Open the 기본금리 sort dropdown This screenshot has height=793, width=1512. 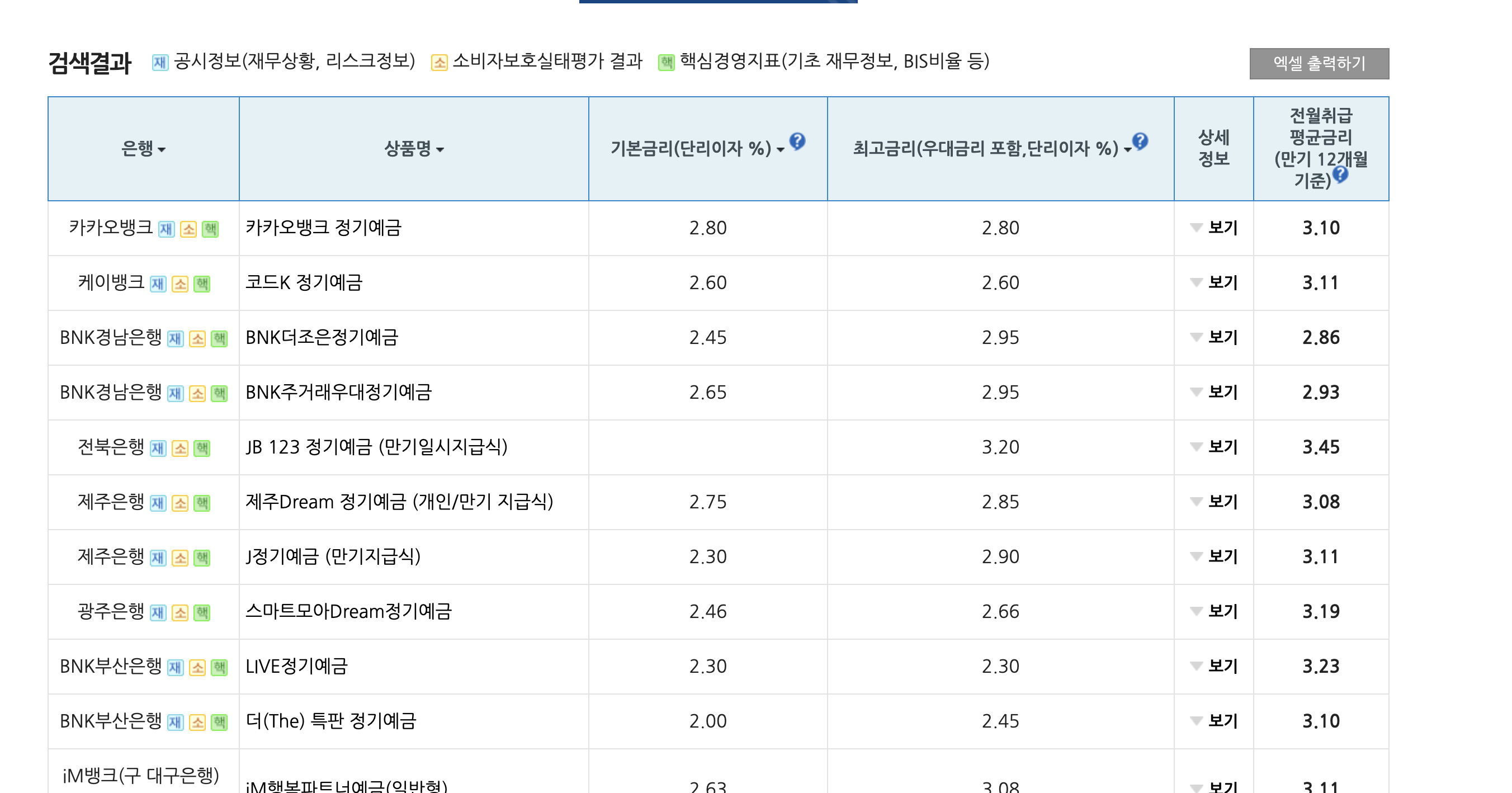[x=781, y=150]
